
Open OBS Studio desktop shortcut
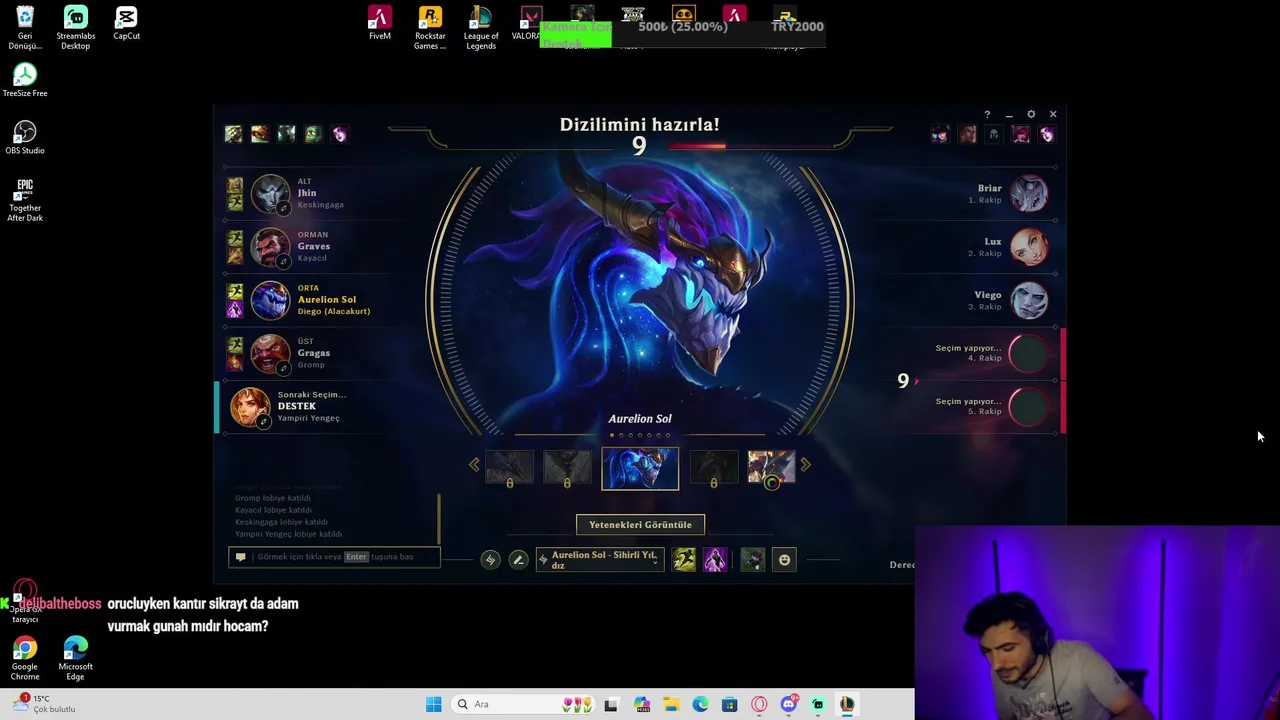(x=25, y=138)
